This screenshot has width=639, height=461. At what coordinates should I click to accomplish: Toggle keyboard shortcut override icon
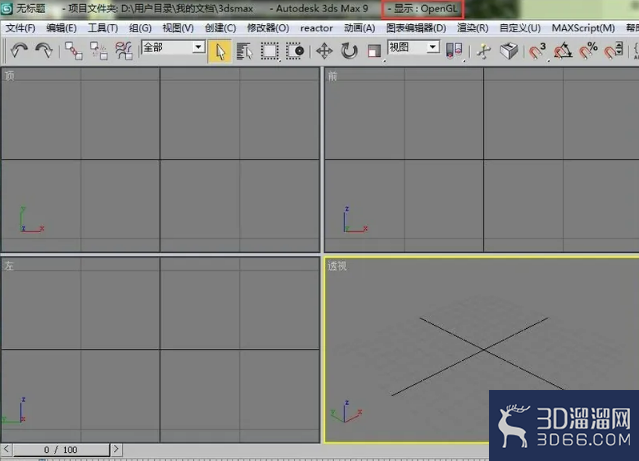point(509,51)
